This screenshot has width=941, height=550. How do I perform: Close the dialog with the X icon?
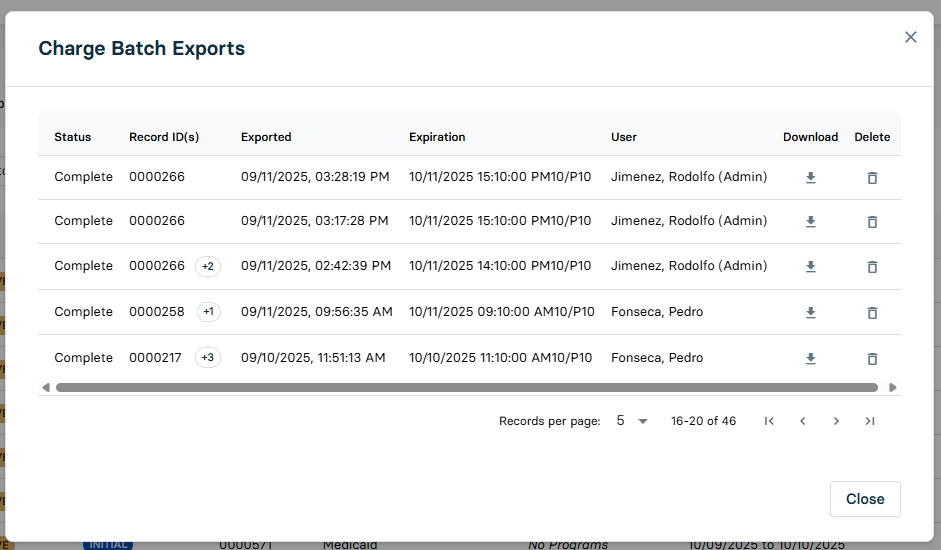910,37
